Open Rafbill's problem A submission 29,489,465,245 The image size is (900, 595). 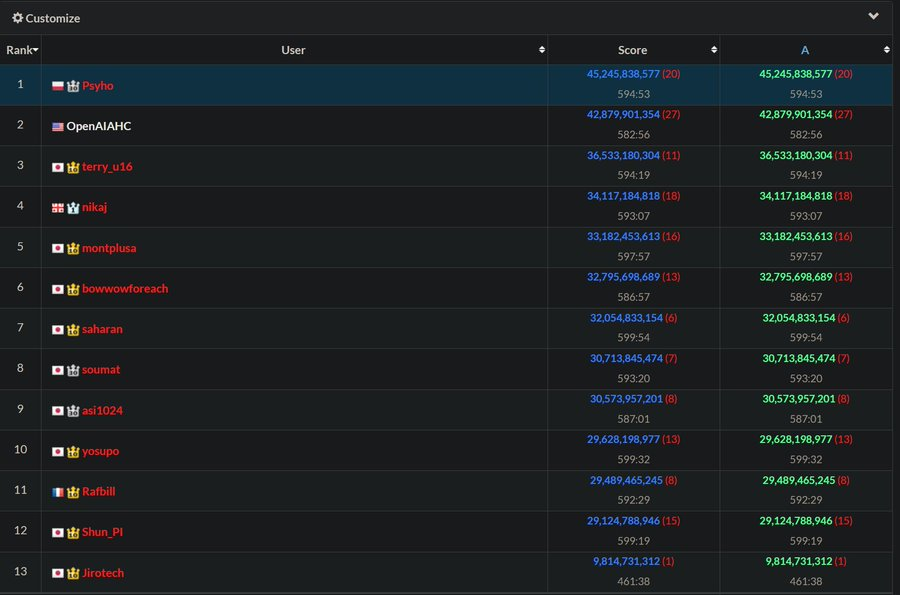pos(798,480)
